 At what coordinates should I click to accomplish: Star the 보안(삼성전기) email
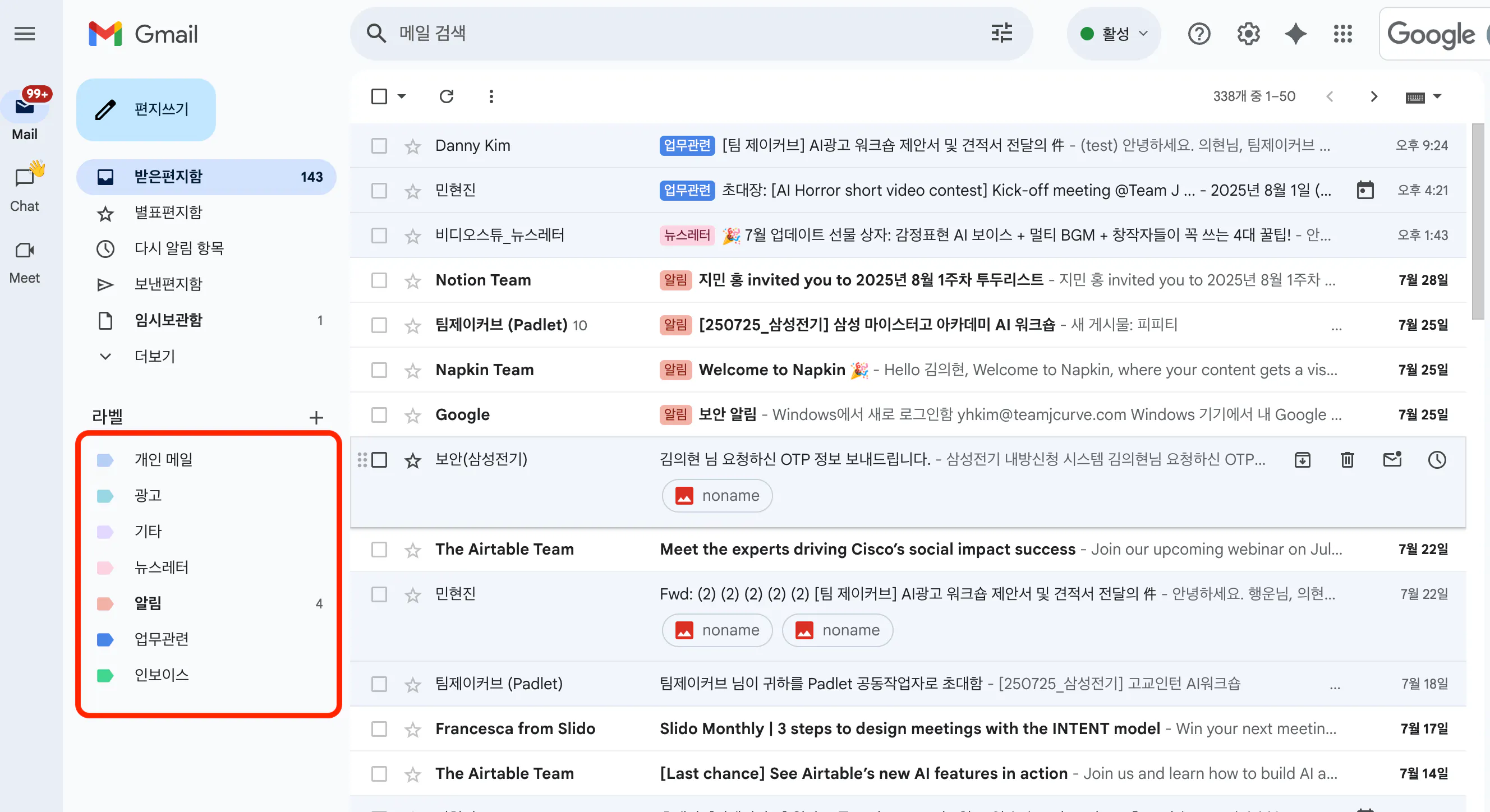point(412,460)
